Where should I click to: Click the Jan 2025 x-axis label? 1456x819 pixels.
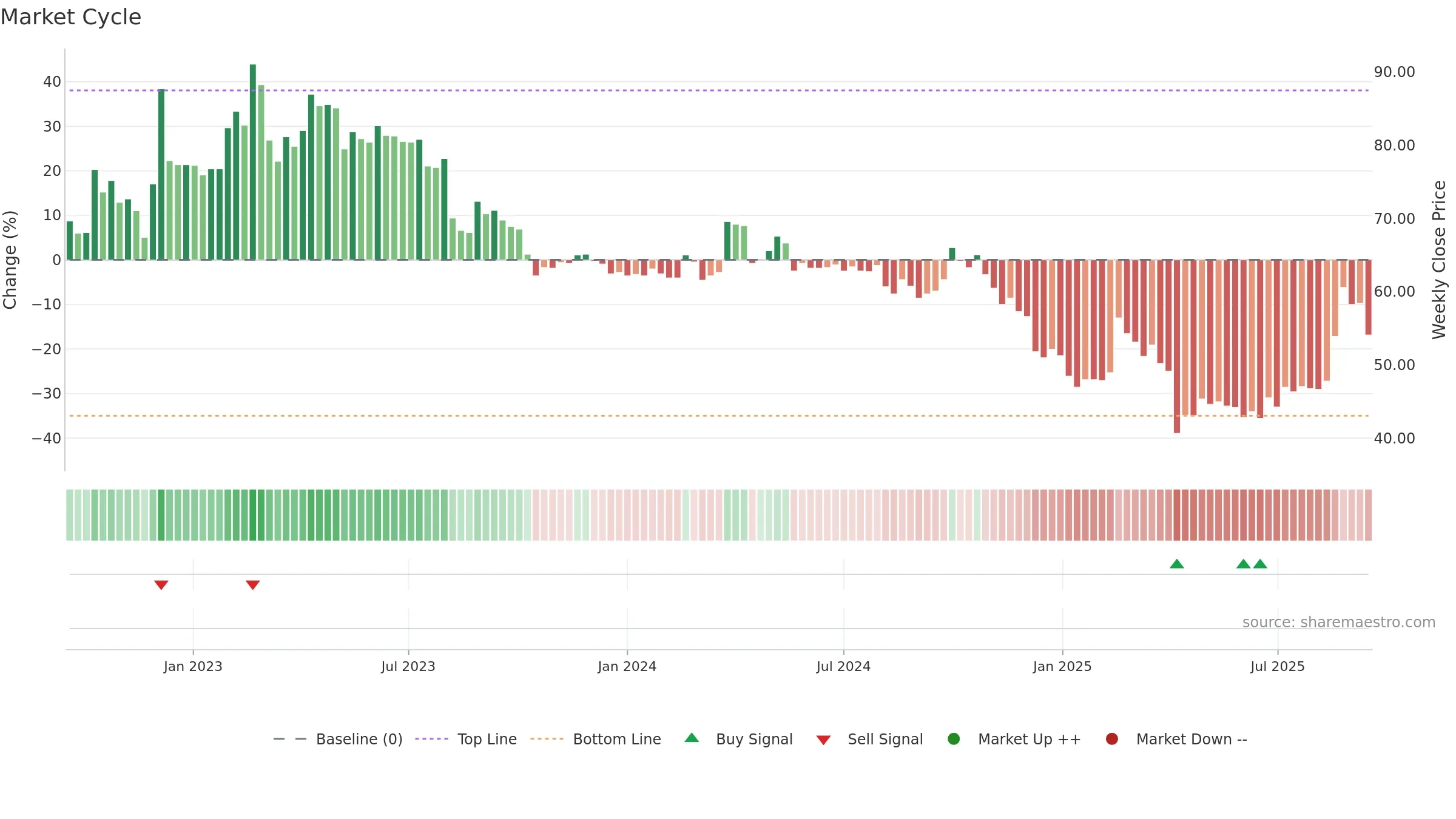tap(1062, 666)
